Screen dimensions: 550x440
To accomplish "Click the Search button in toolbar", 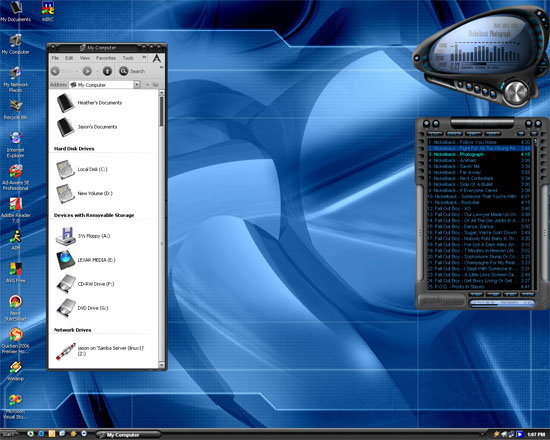I will coord(132,71).
